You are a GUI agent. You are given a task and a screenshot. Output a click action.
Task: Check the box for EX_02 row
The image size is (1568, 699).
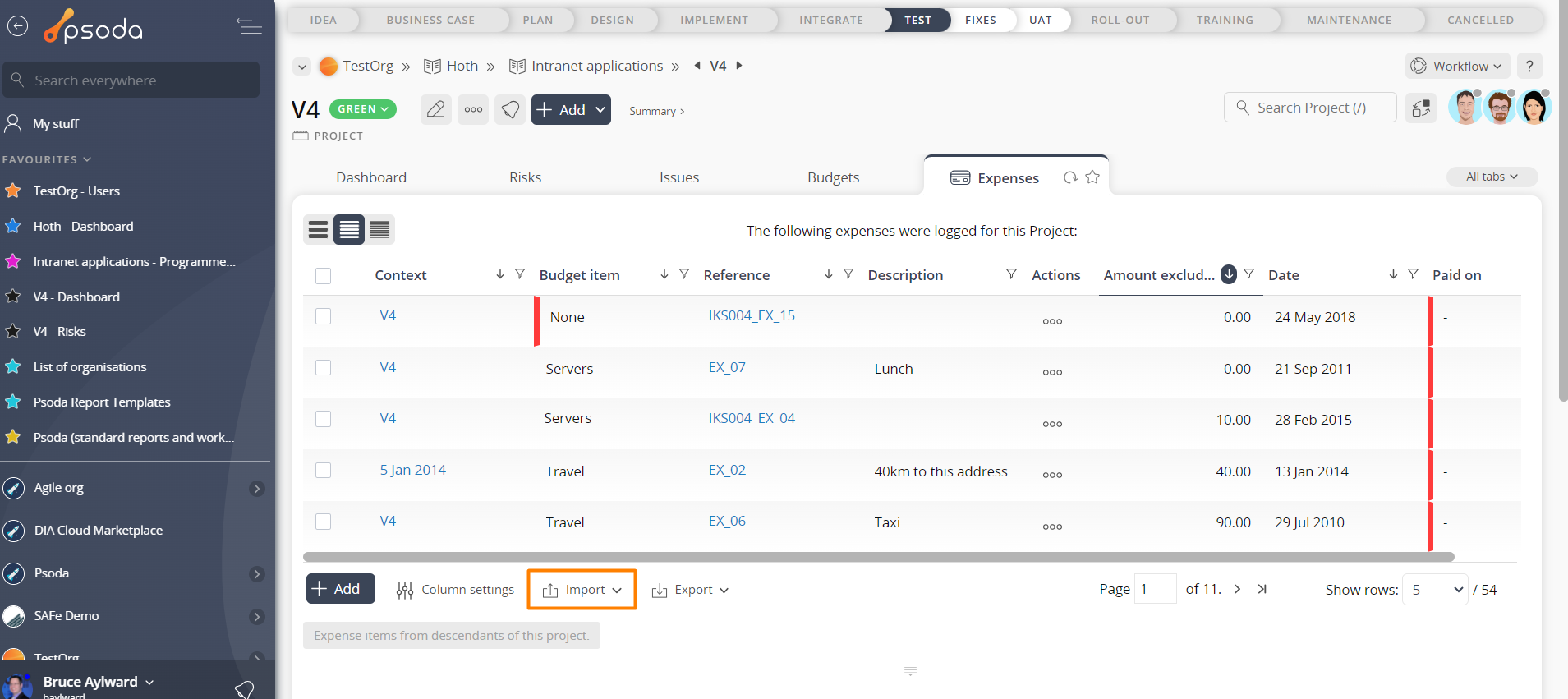(x=324, y=470)
